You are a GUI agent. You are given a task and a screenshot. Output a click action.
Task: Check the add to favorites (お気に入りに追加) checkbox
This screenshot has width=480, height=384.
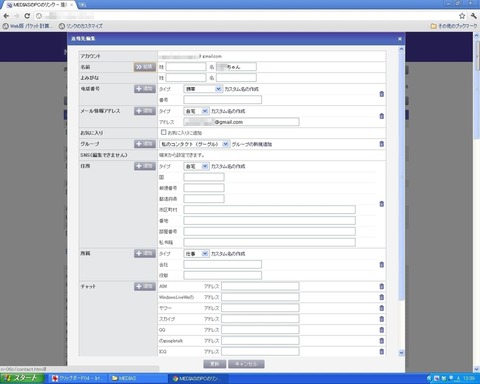pyautogui.click(x=163, y=132)
